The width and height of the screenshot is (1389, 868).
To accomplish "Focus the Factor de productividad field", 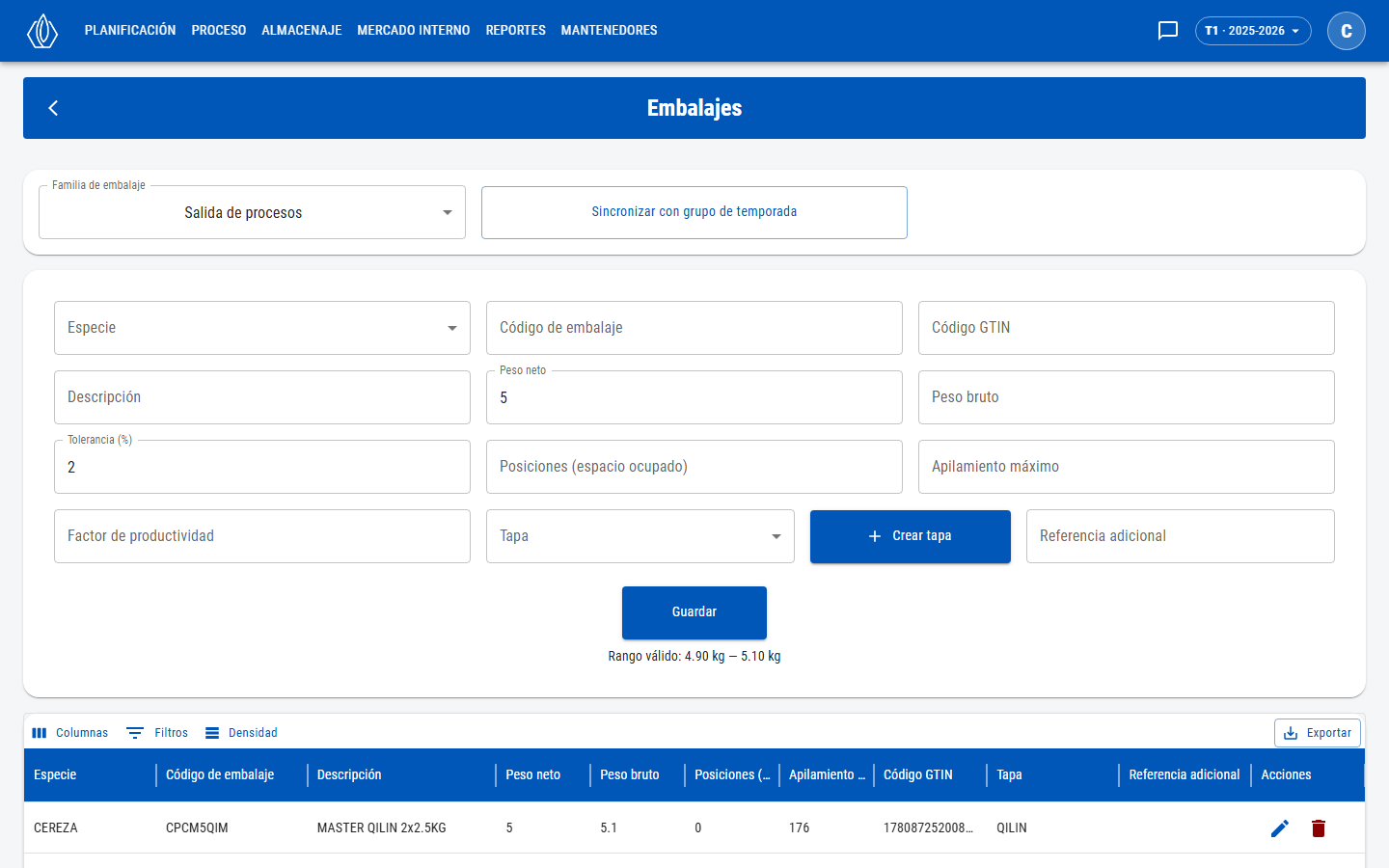I will tap(262, 536).
